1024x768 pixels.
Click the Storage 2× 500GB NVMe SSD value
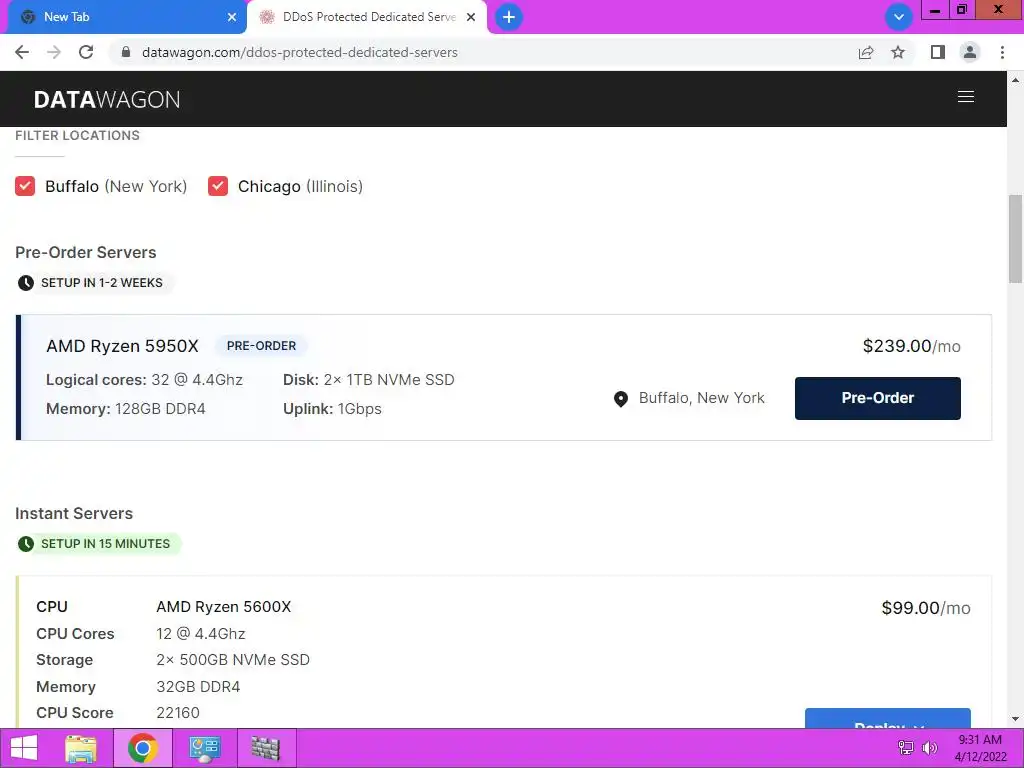click(x=232, y=660)
